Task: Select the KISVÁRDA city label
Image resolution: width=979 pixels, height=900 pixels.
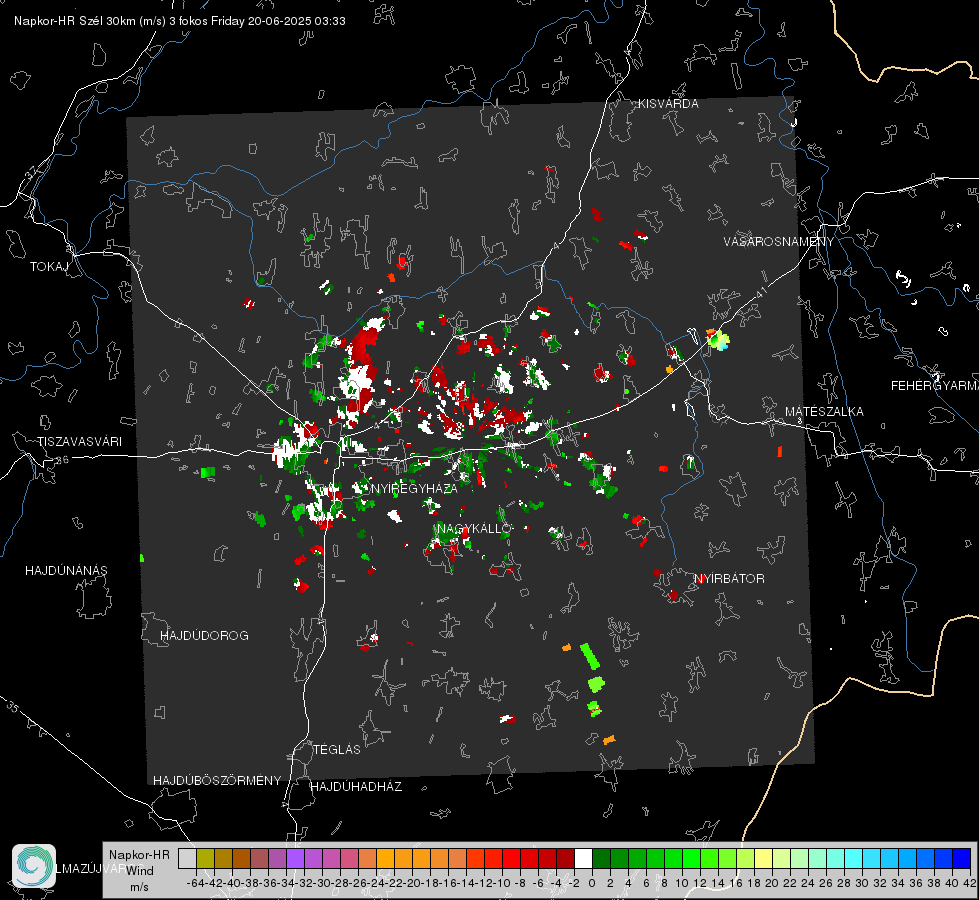Action: click(x=668, y=104)
